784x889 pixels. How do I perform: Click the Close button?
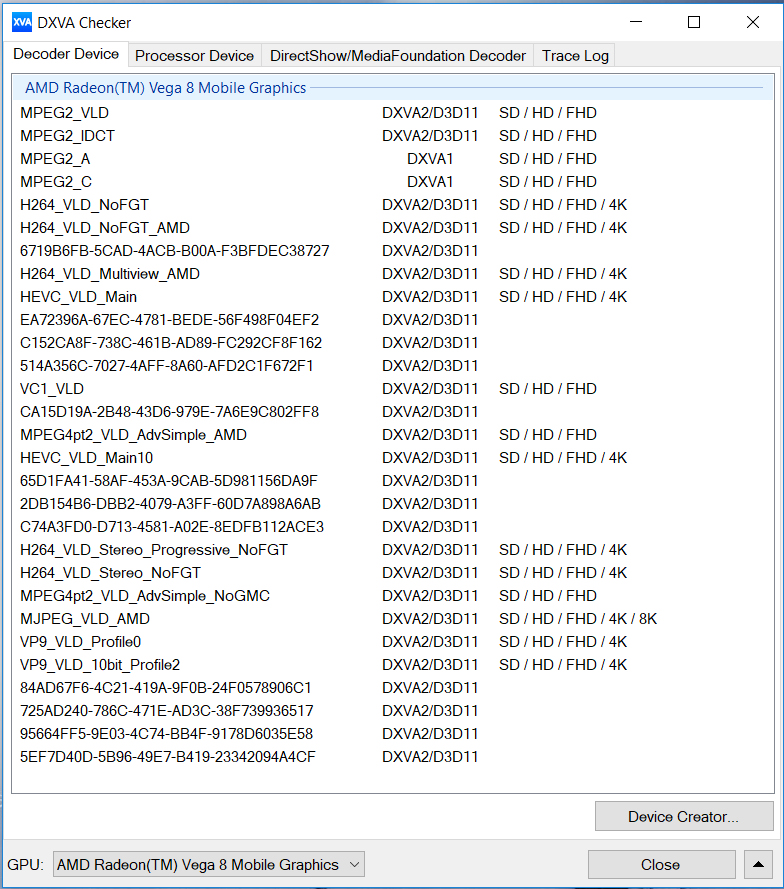(x=660, y=865)
